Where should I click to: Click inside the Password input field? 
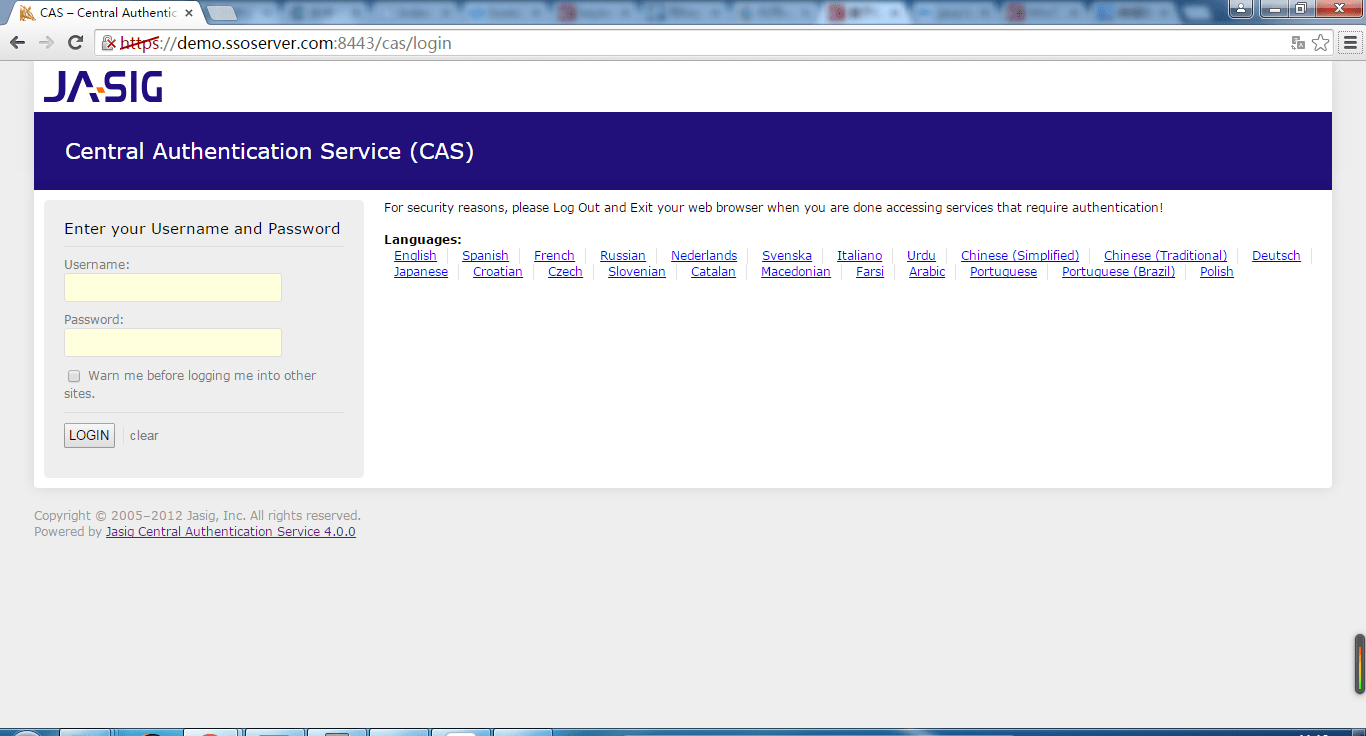tap(172, 342)
